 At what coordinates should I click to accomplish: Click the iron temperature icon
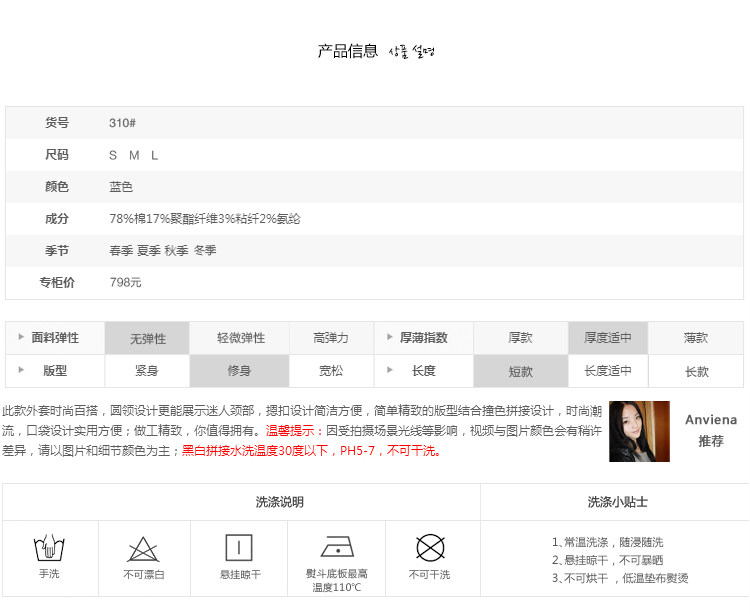tap(337, 547)
